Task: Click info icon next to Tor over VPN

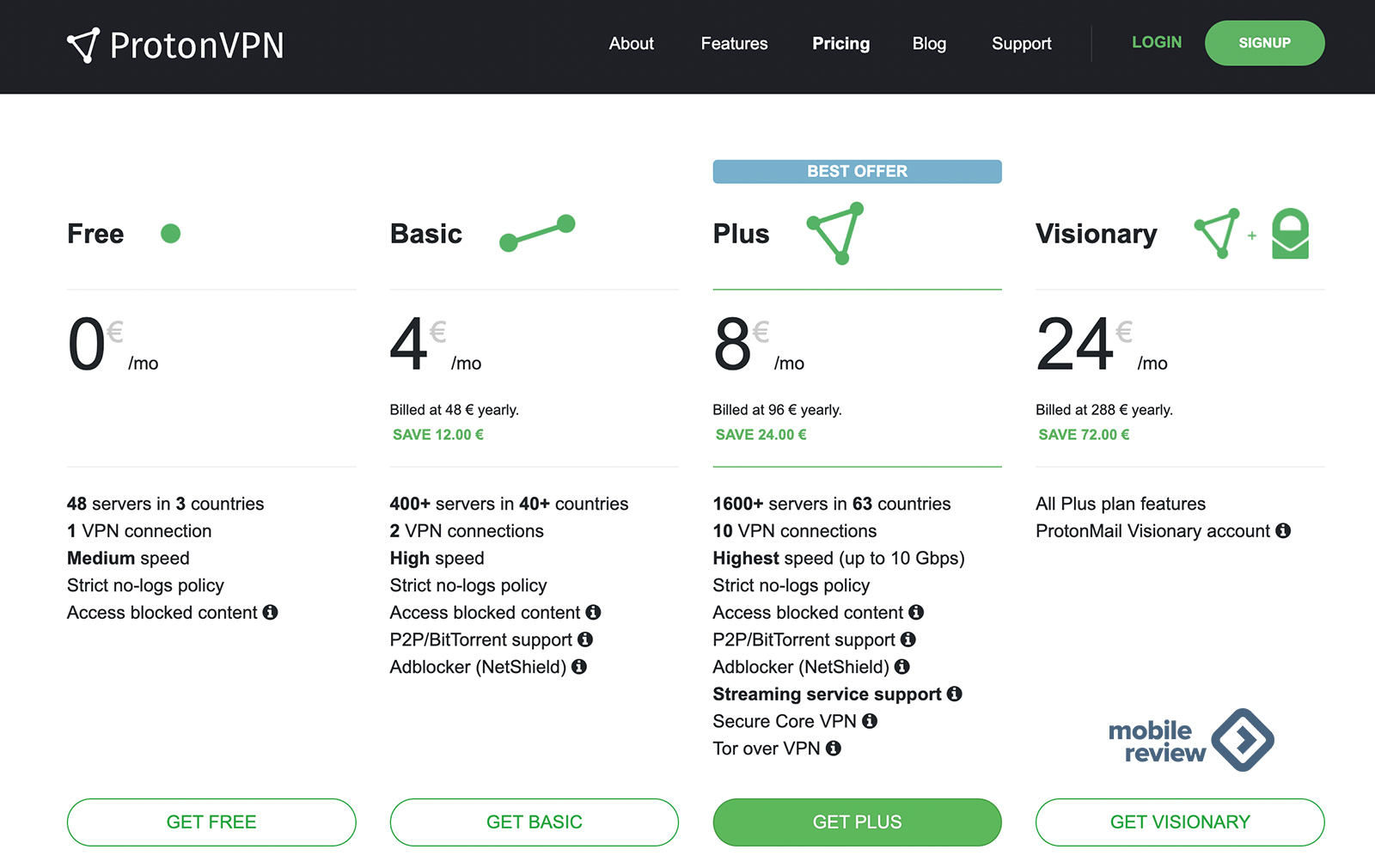Action: (834, 749)
